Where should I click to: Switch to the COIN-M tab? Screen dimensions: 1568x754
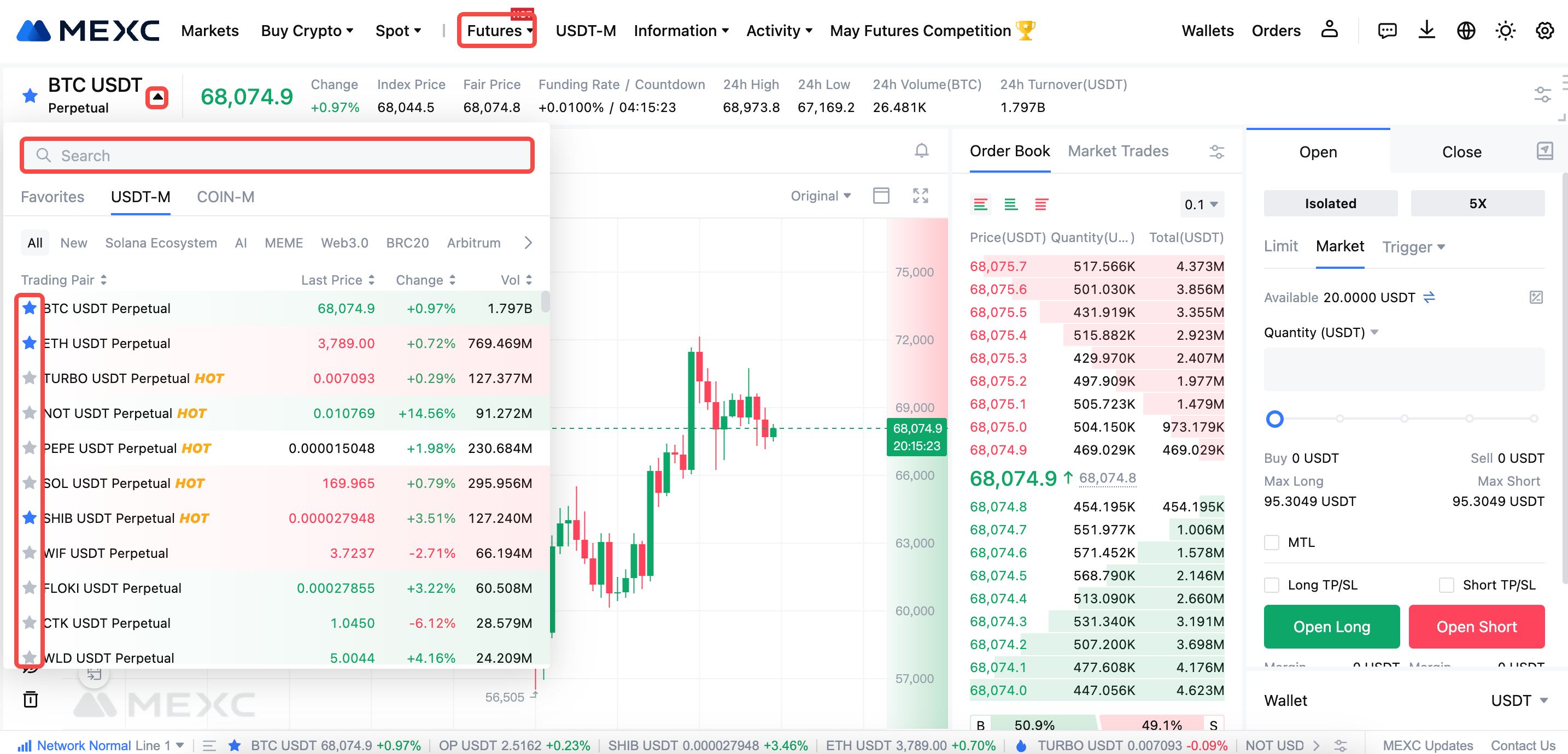(x=225, y=197)
